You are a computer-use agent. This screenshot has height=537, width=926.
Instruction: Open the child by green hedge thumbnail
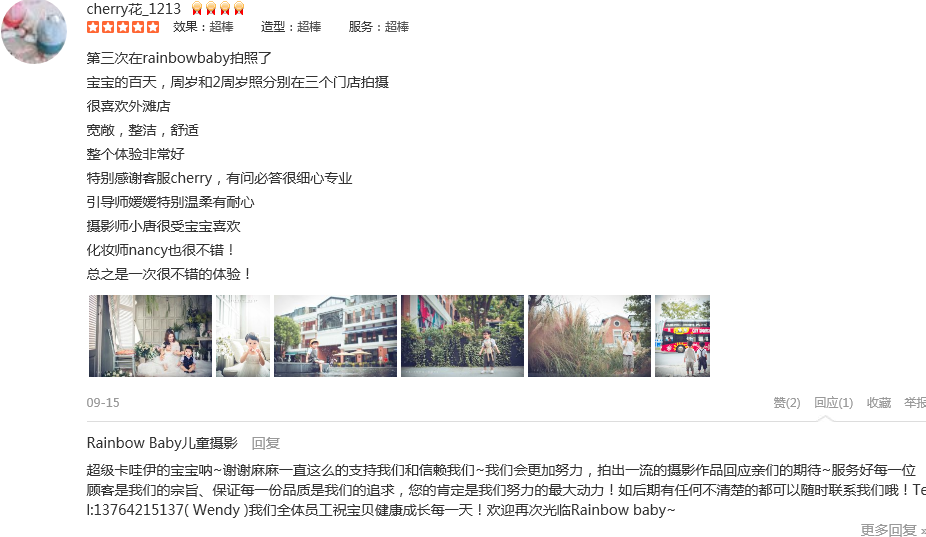coord(462,336)
